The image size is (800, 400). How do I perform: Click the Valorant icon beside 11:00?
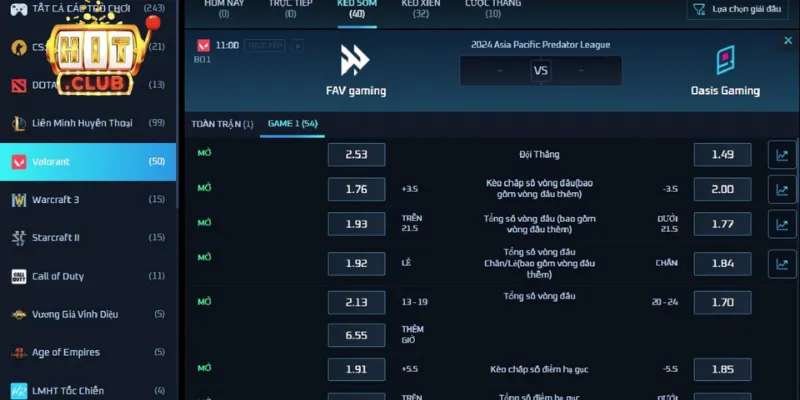204,45
